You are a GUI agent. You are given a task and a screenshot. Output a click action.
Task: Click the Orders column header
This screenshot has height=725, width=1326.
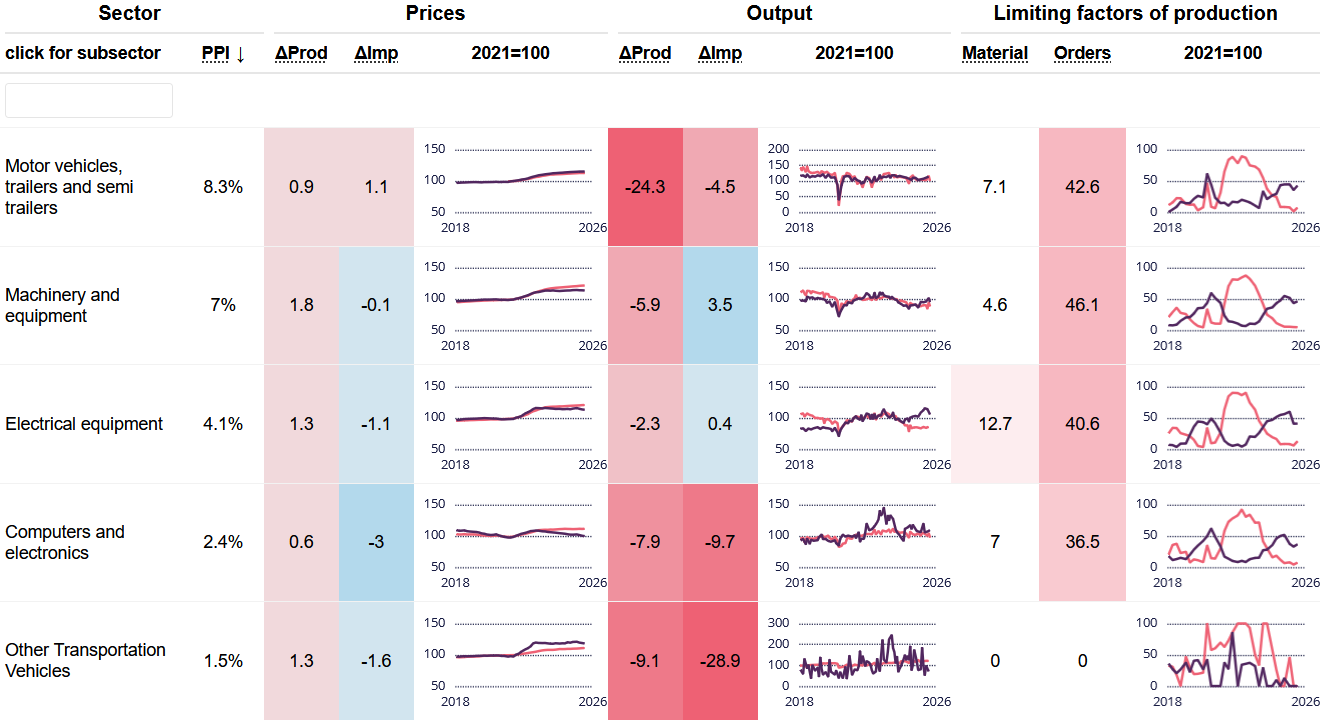[x=1082, y=54]
